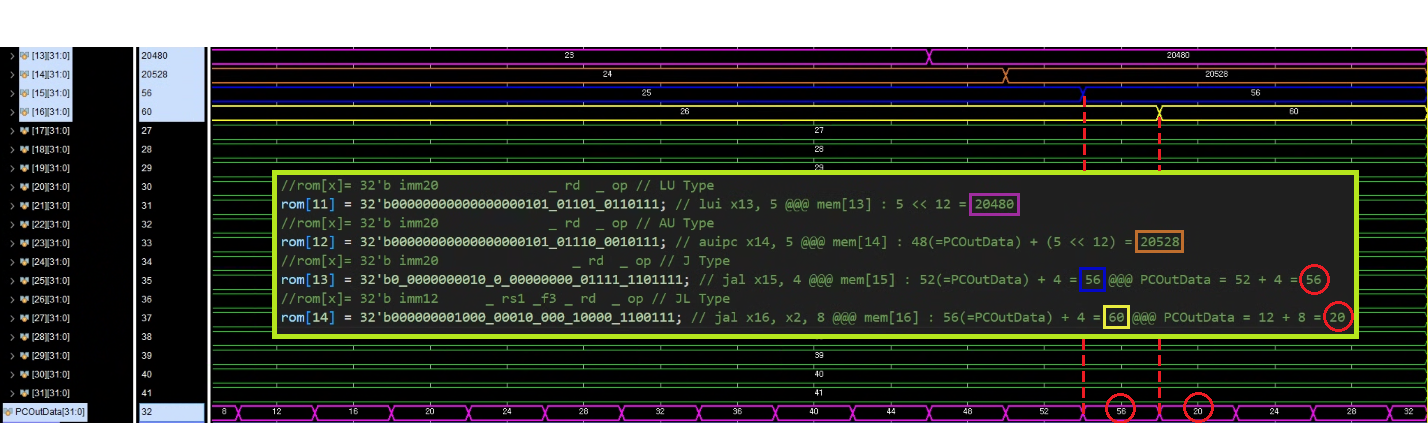Click the red-circled 56 on the PCOutData waveform
This screenshot has width=1428, height=423.
click(1121, 409)
